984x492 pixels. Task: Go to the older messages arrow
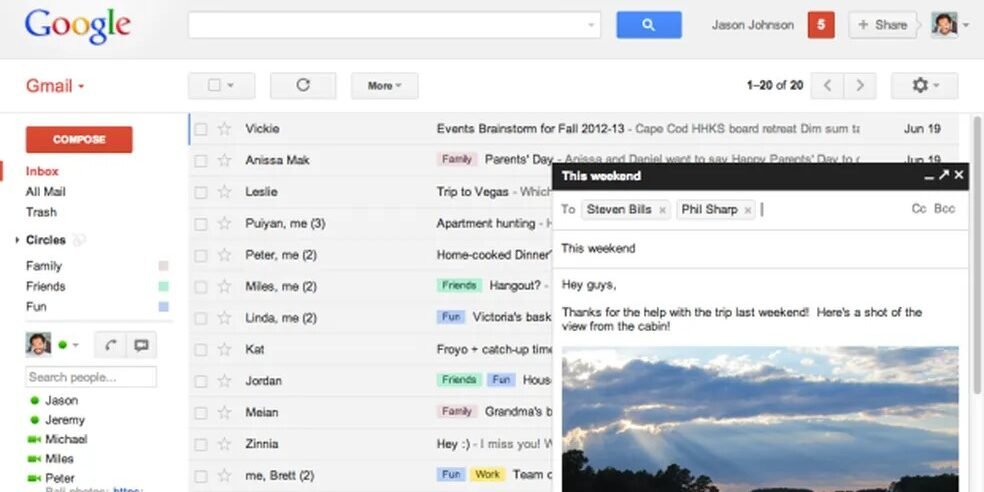pyautogui.click(x=860, y=86)
